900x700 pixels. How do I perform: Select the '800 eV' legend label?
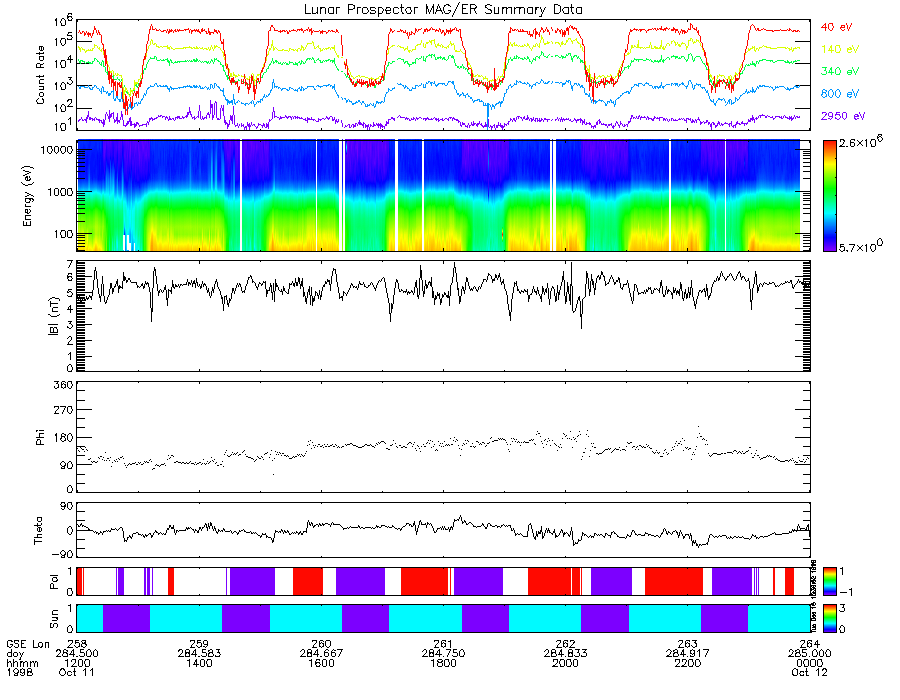tap(840, 94)
